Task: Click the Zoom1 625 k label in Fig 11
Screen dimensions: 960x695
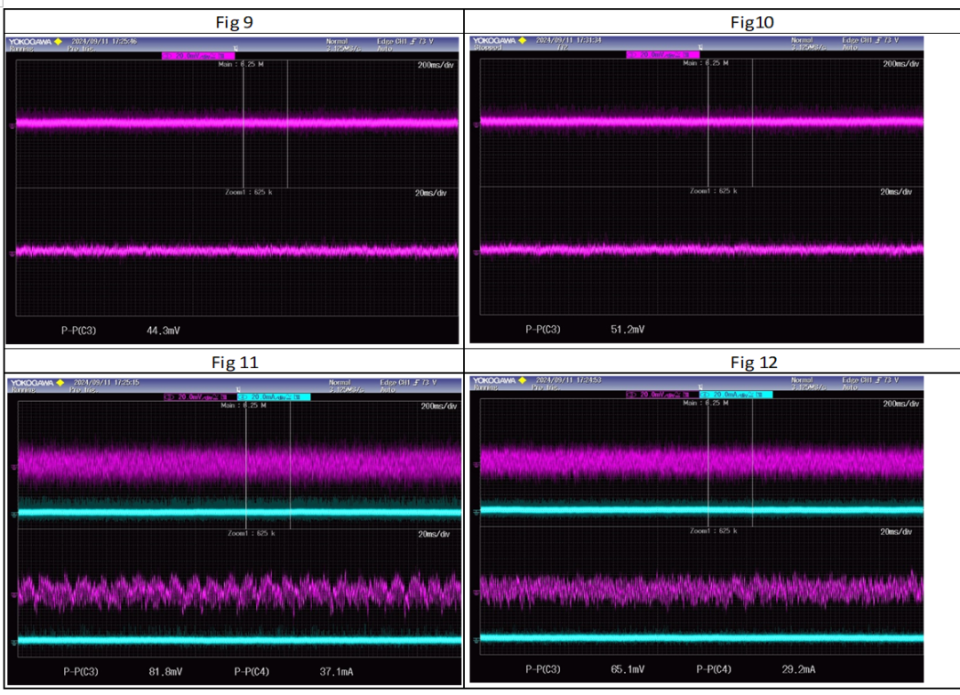Action: 251,533
